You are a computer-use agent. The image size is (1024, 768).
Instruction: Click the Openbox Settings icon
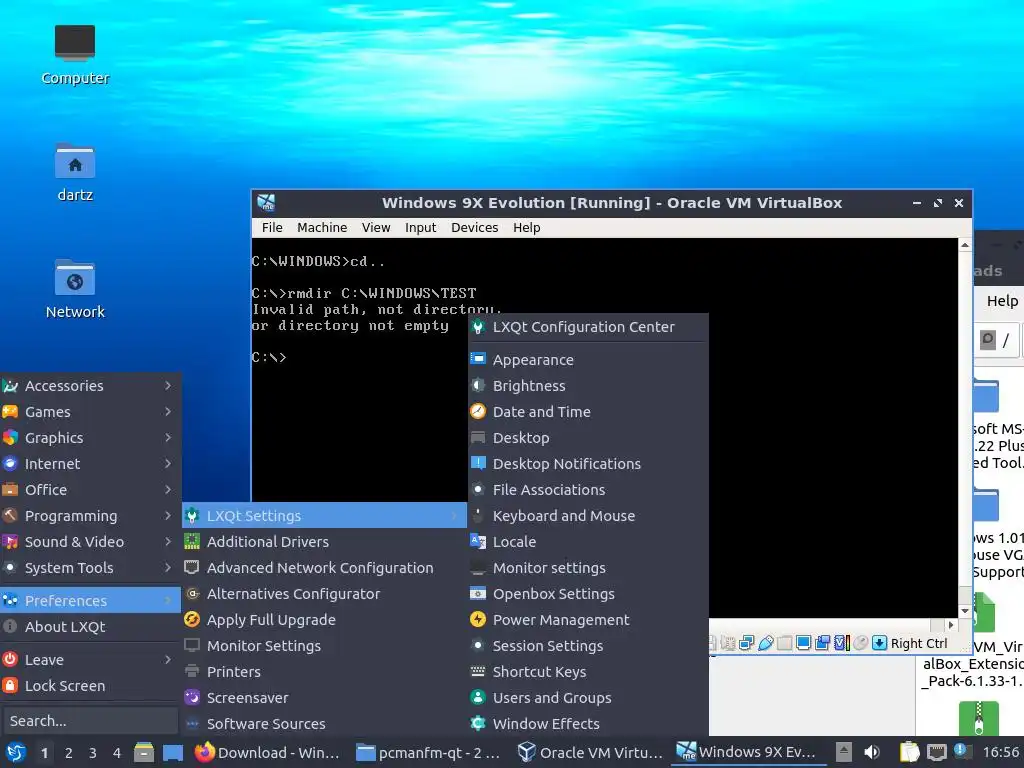(478, 594)
